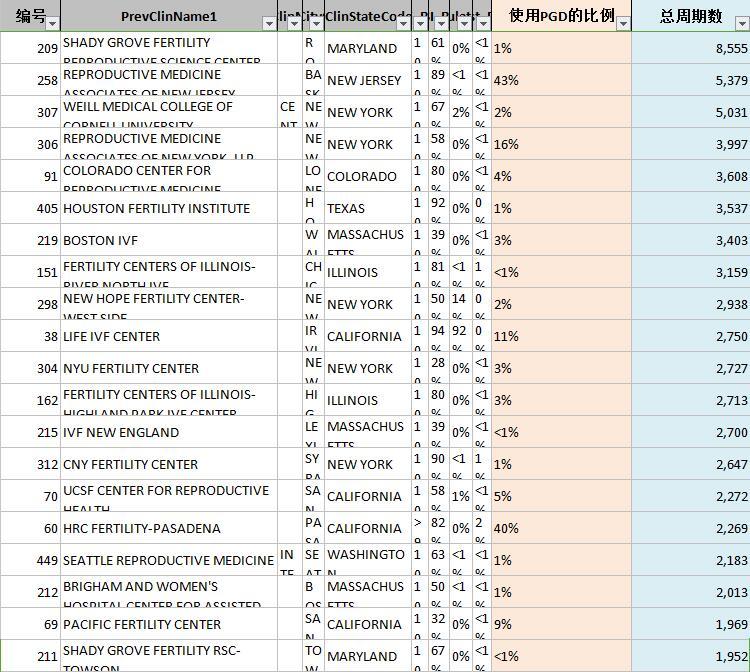Click total cycles cell 1,952
750x672 pixels.
click(691, 656)
